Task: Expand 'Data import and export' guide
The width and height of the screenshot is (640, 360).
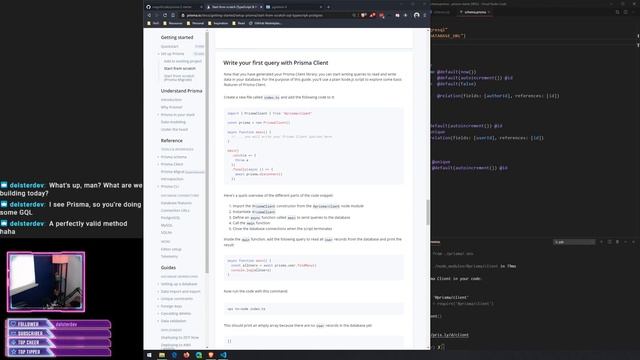Action: point(180,291)
